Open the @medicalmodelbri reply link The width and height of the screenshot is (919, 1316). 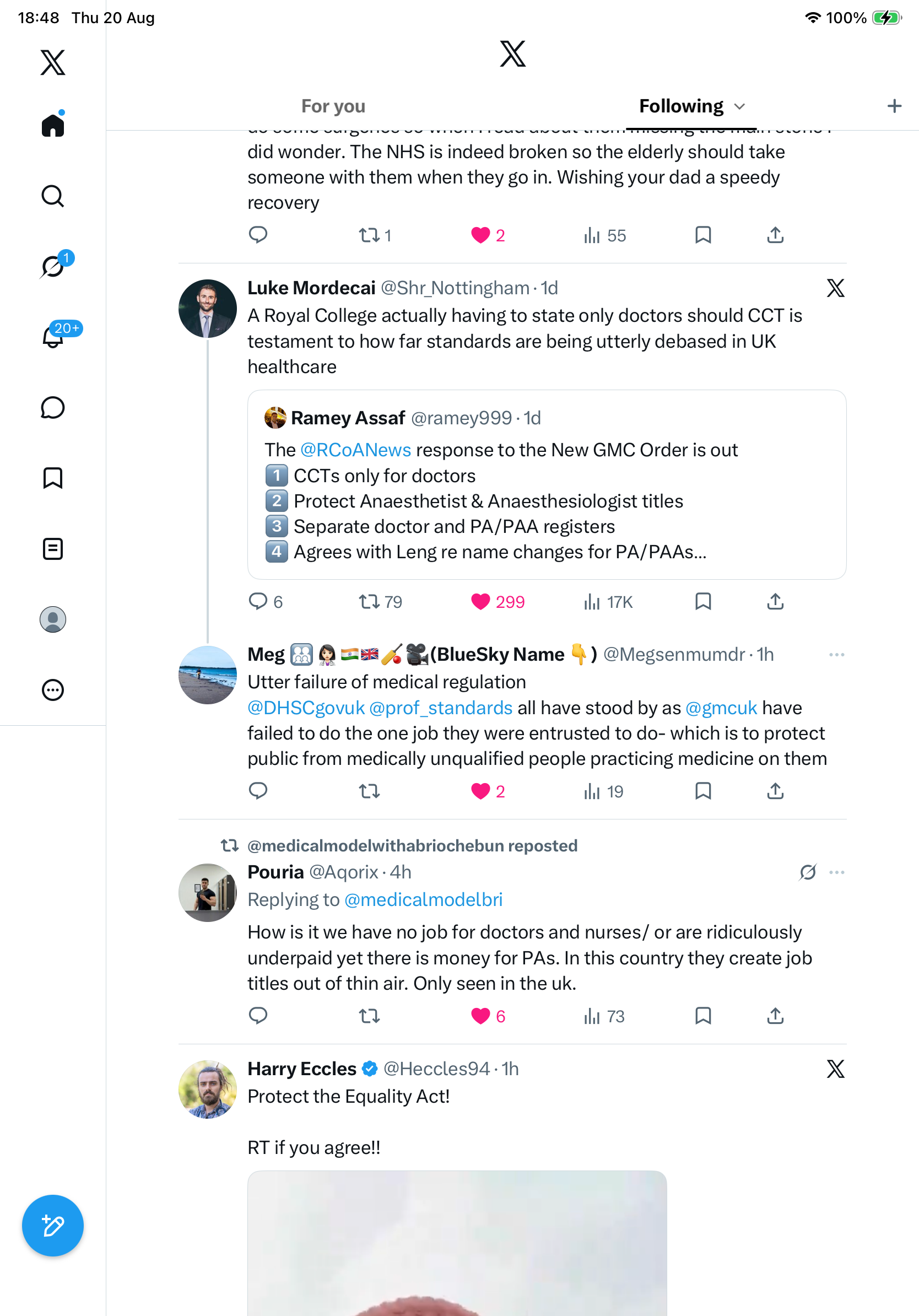(423, 899)
